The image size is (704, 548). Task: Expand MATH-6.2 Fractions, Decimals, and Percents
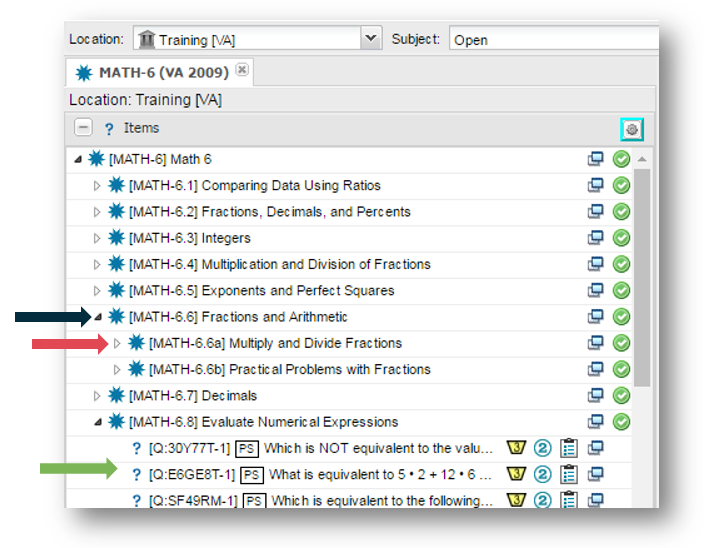[97, 212]
